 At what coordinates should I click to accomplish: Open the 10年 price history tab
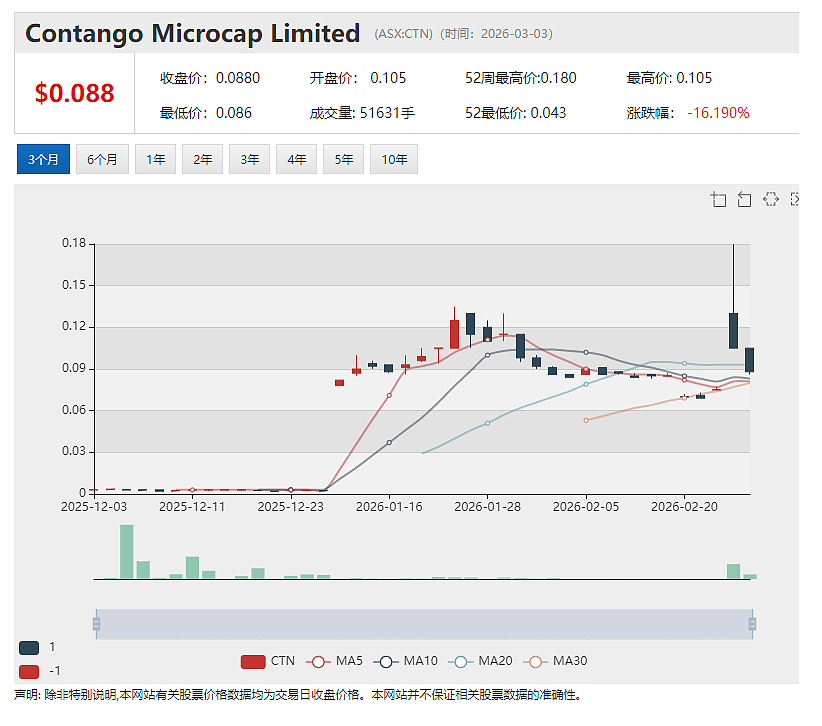point(394,159)
